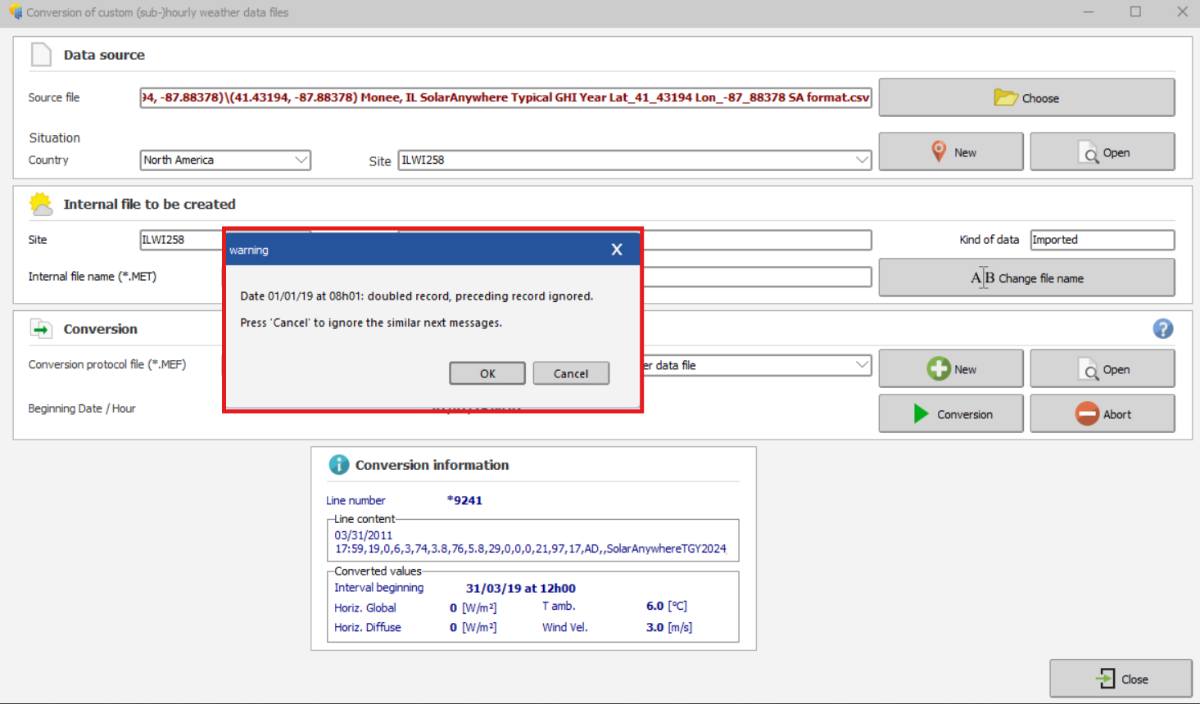The height and width of the screenshot is (704, 1200).
Task: Open the blue help question mark
Action: click(x=1163, y=329)
